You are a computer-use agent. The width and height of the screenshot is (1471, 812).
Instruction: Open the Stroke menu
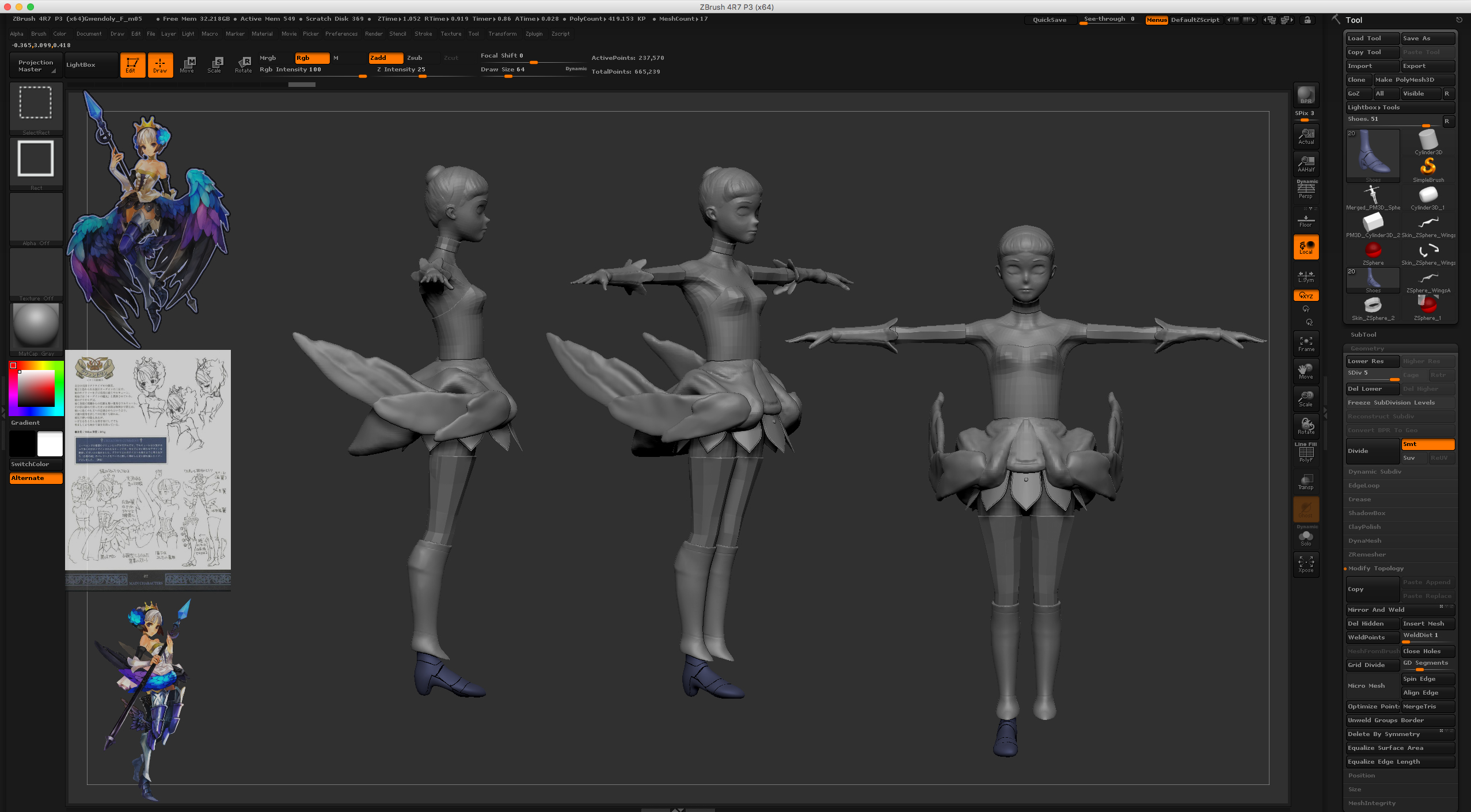pos(423,34)
